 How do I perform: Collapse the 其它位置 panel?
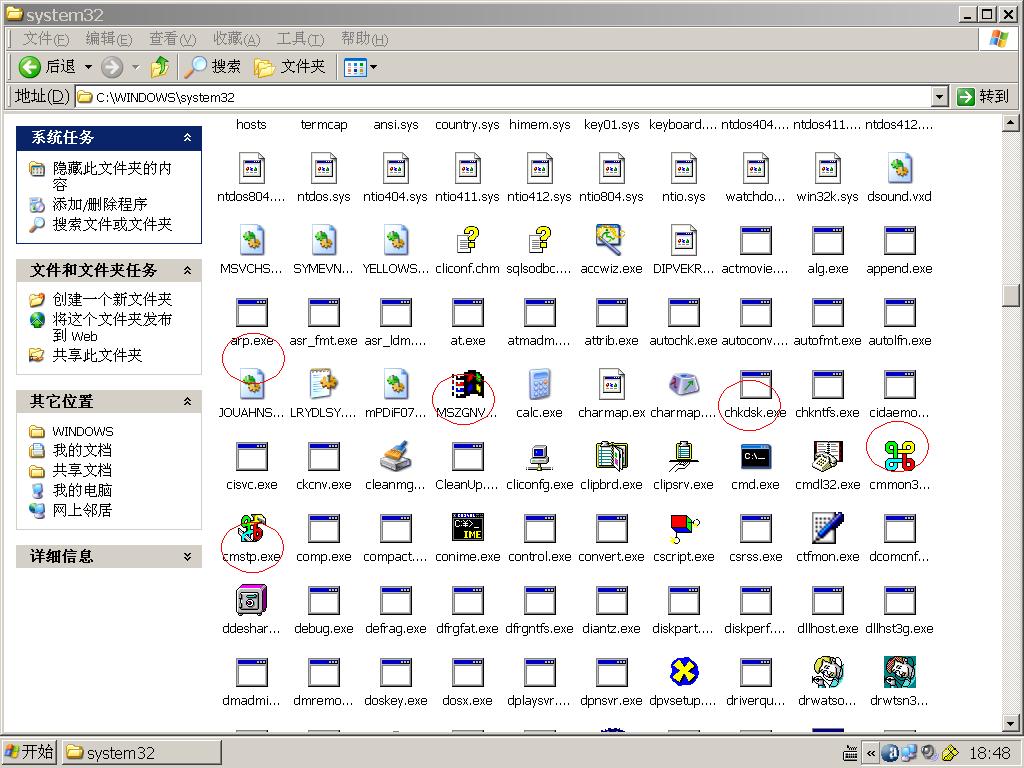187,401
